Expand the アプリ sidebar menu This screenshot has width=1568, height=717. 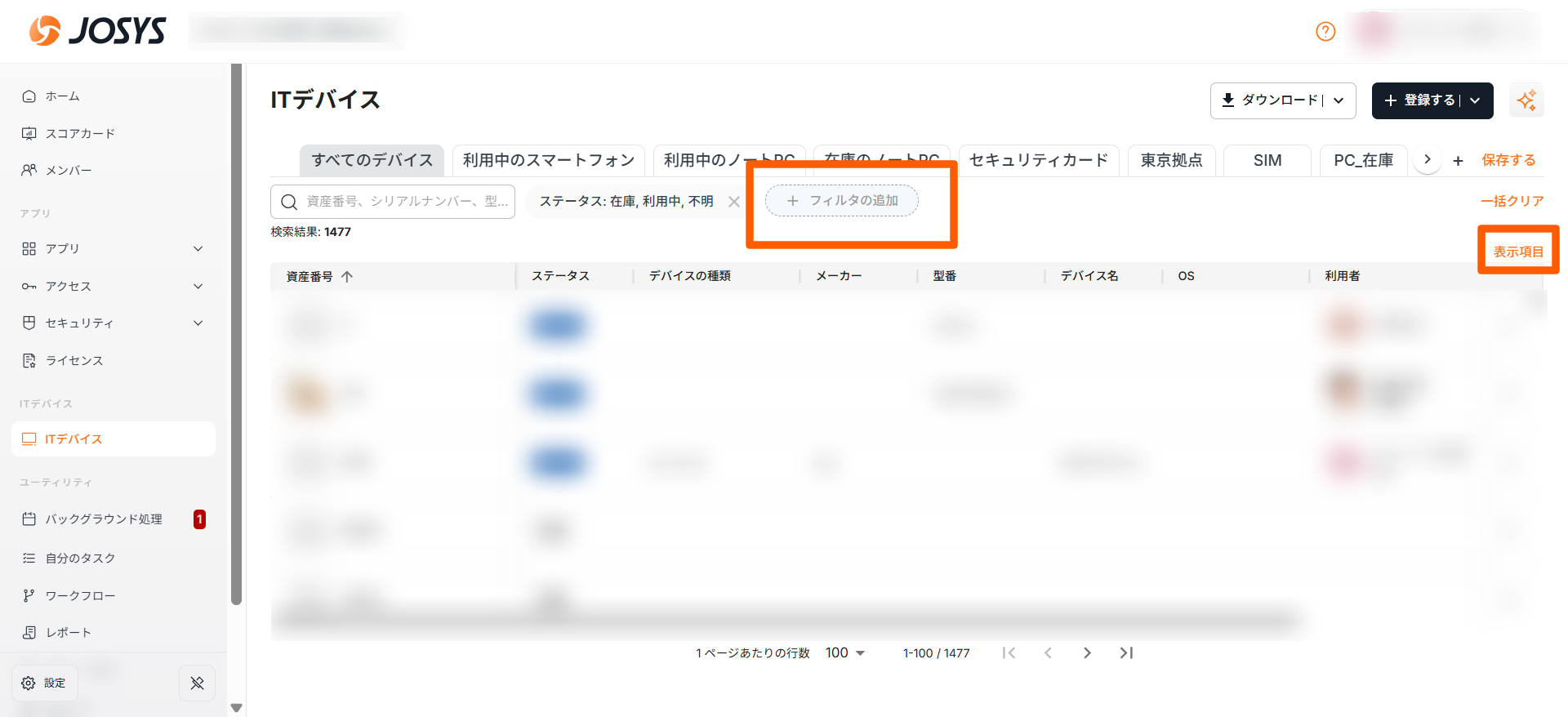(198, 248)
